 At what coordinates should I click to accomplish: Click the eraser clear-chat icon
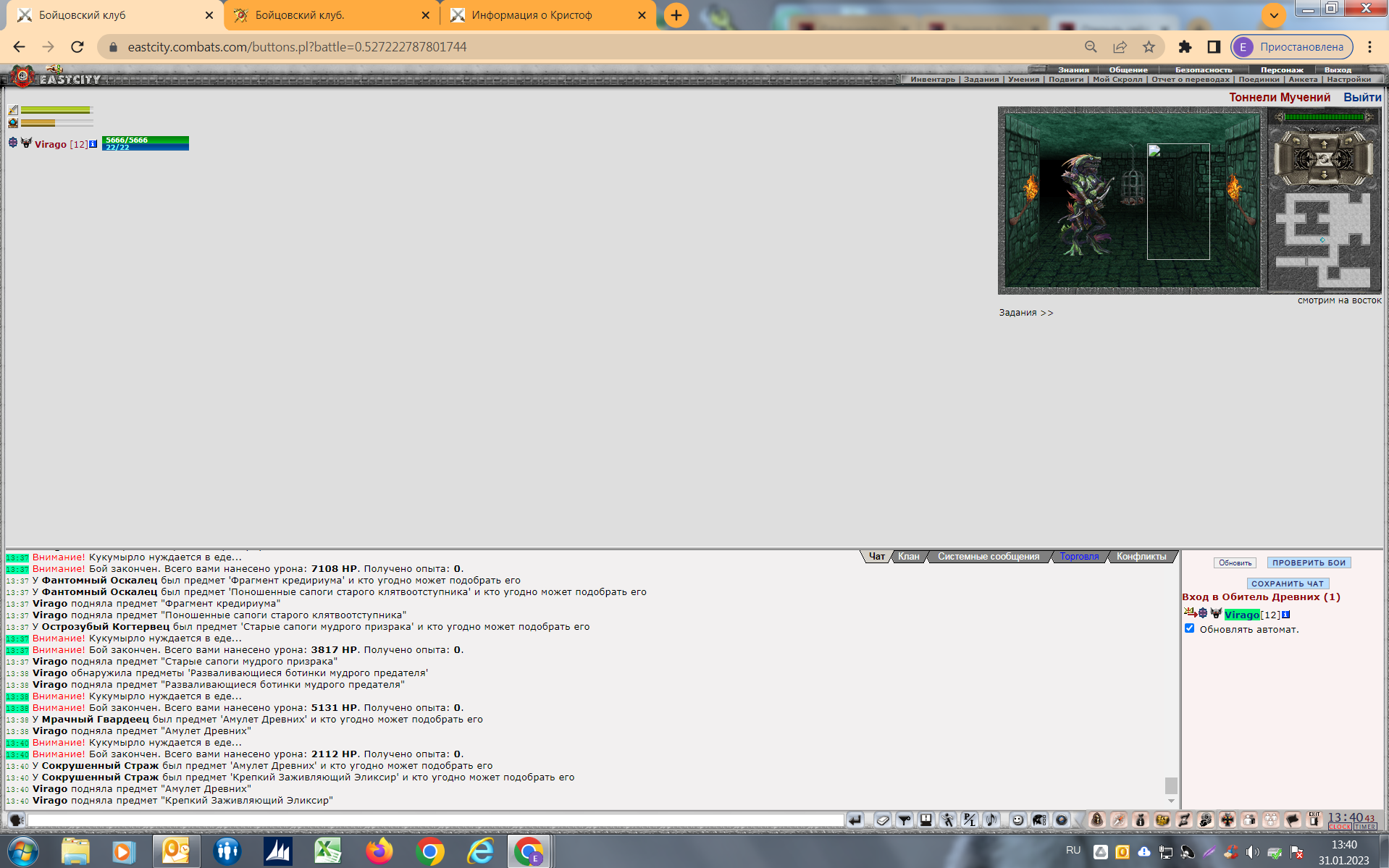(883, 820)
